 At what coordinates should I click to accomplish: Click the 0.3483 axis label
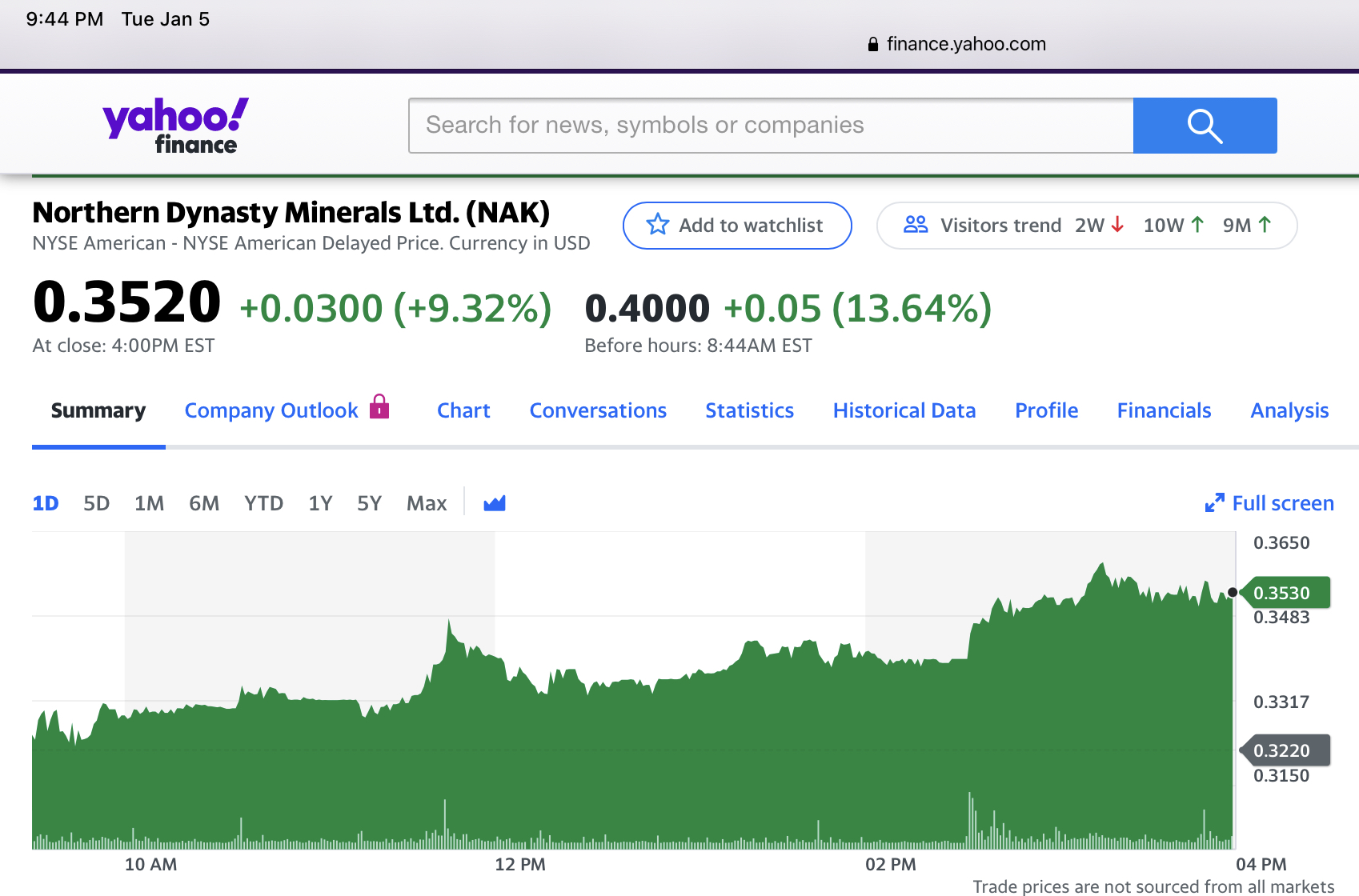point(1281,617)
